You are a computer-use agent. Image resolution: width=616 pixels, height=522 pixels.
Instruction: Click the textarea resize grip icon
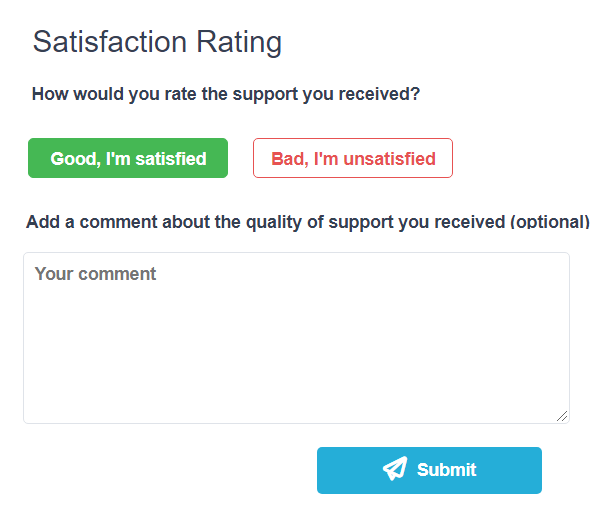click(562, 416)
